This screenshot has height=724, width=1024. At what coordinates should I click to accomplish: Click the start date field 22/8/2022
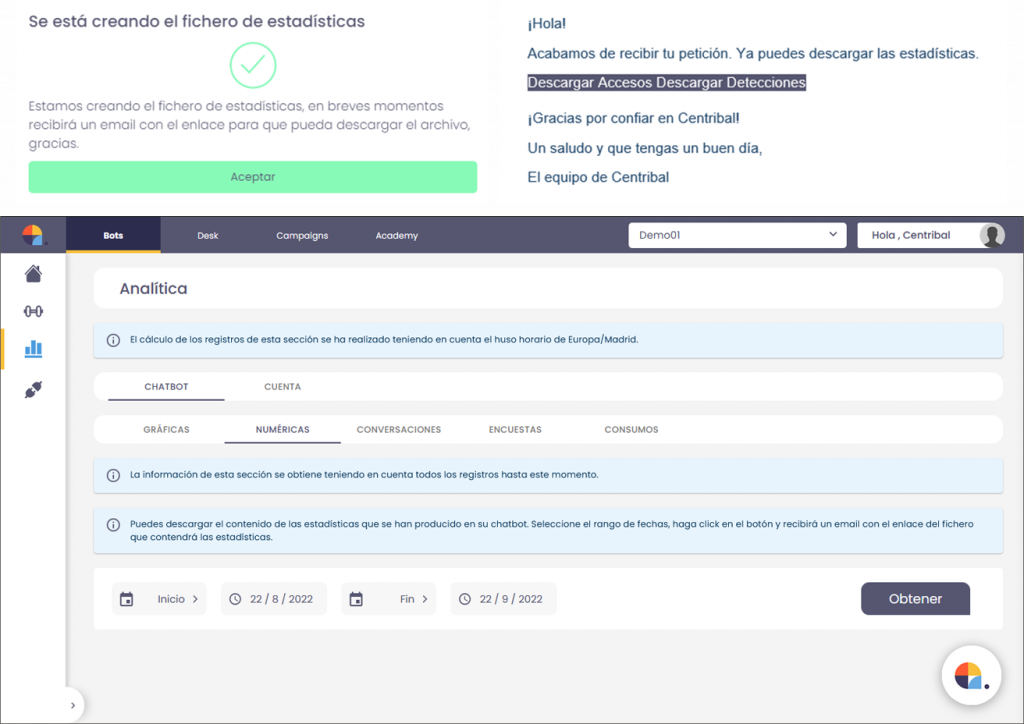(x=274, y=599)
